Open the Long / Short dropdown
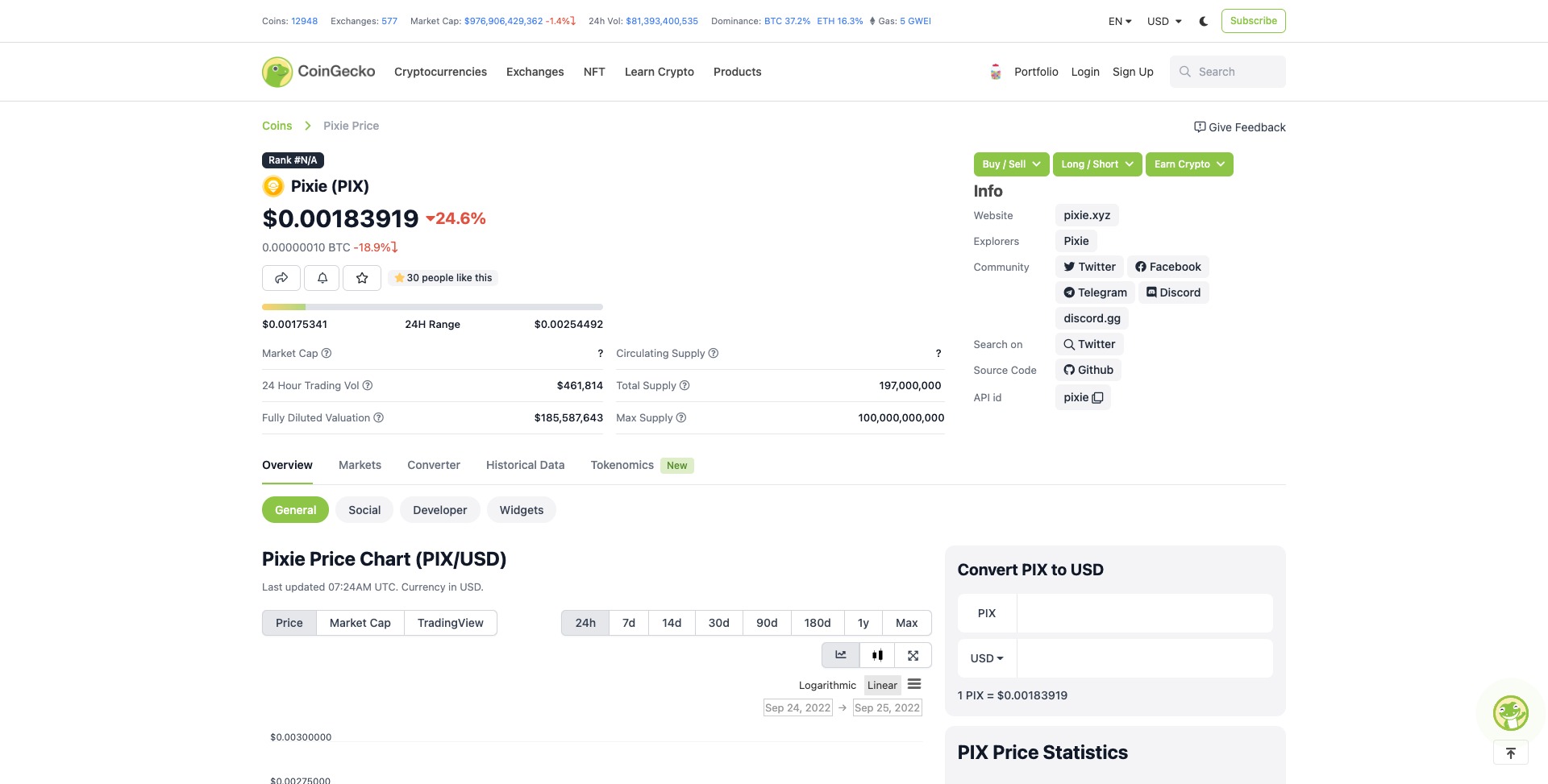The height and width of the screenshot is (784, 1548). pos(1096,164)
